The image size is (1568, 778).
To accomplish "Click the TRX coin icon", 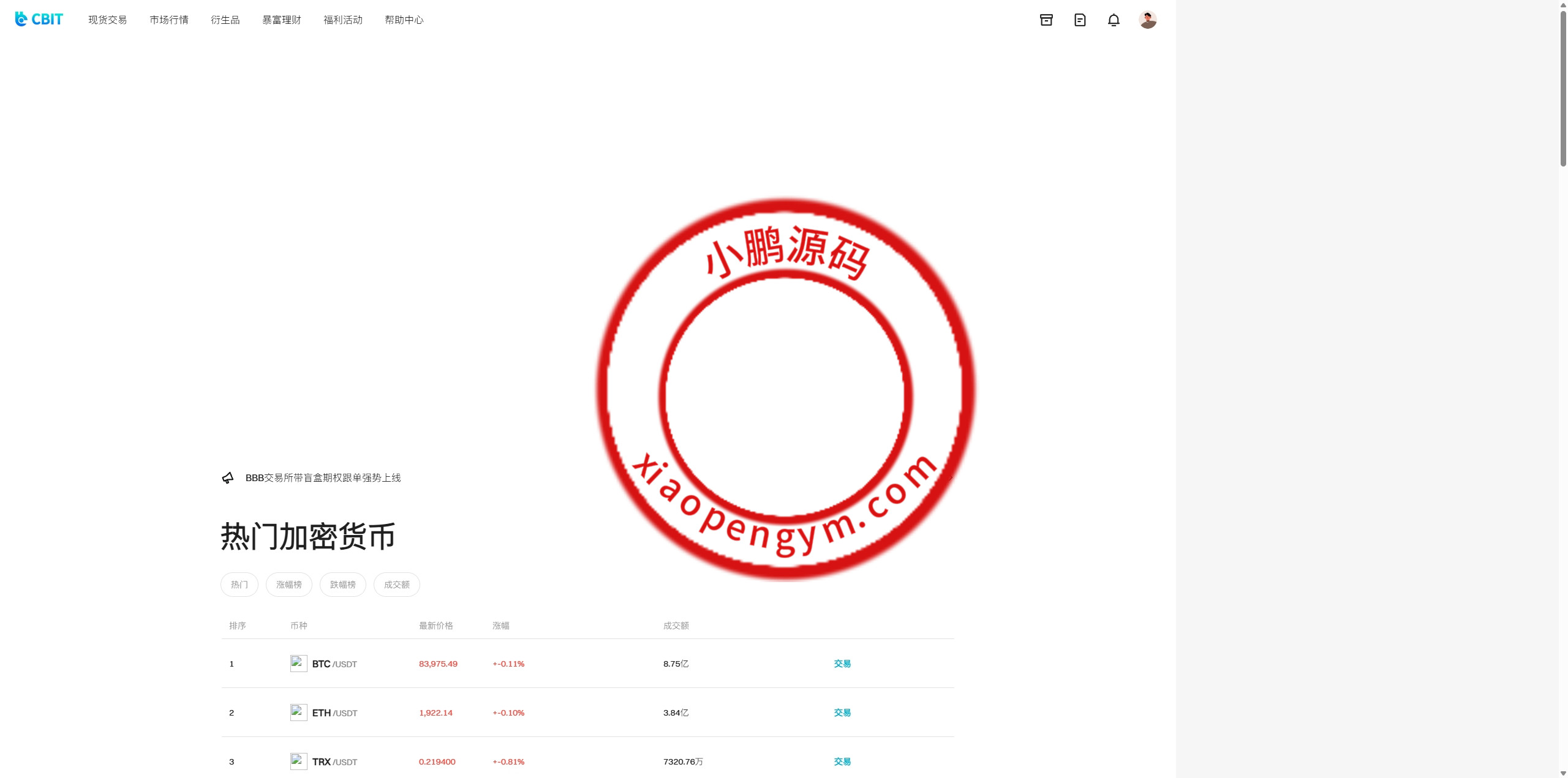I will [x=298, y=761].
